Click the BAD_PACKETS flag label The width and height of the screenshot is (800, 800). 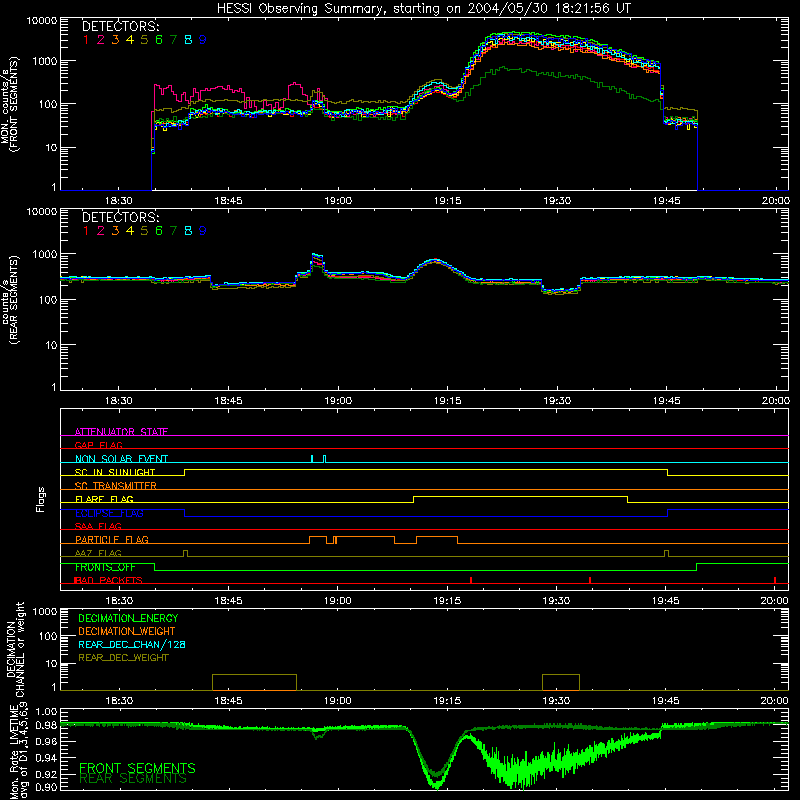coord(108,580)
